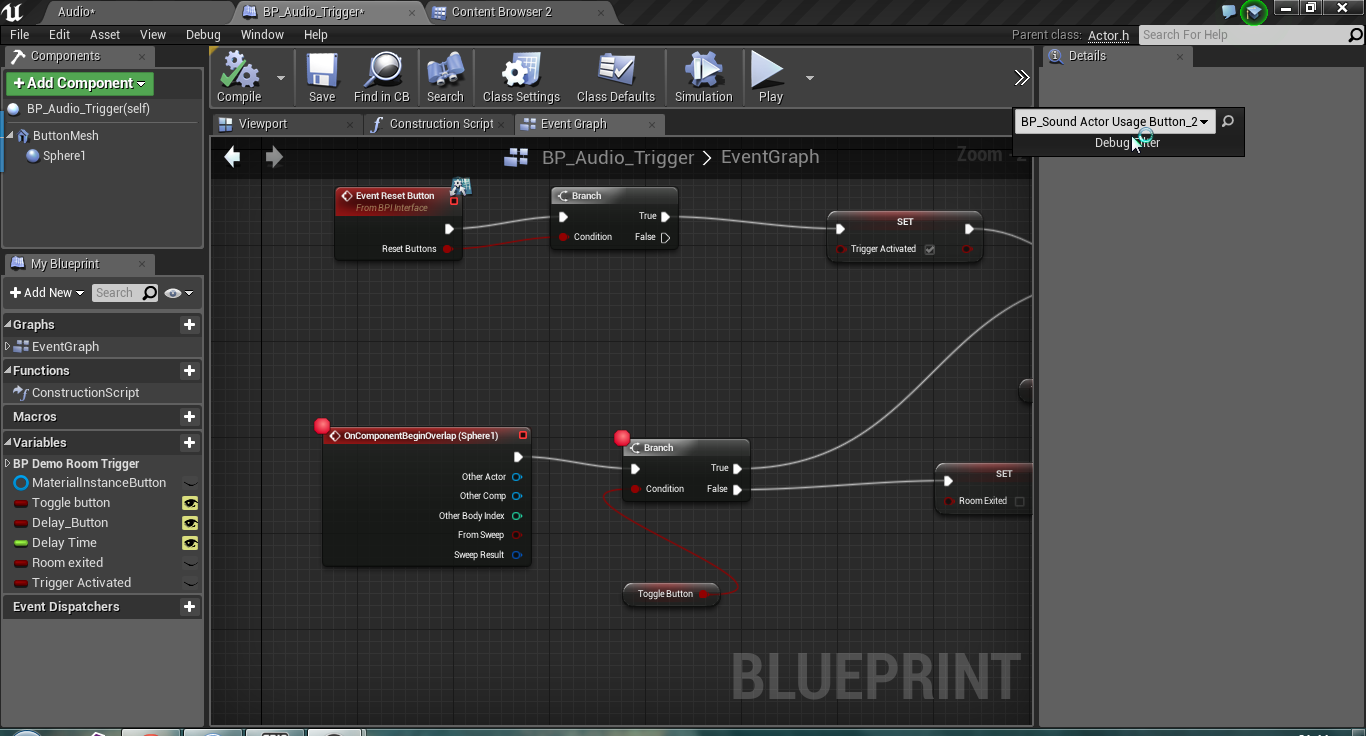Open Class Settings
The height and width of the screenshot is (736, 1366).
(521, 78)
